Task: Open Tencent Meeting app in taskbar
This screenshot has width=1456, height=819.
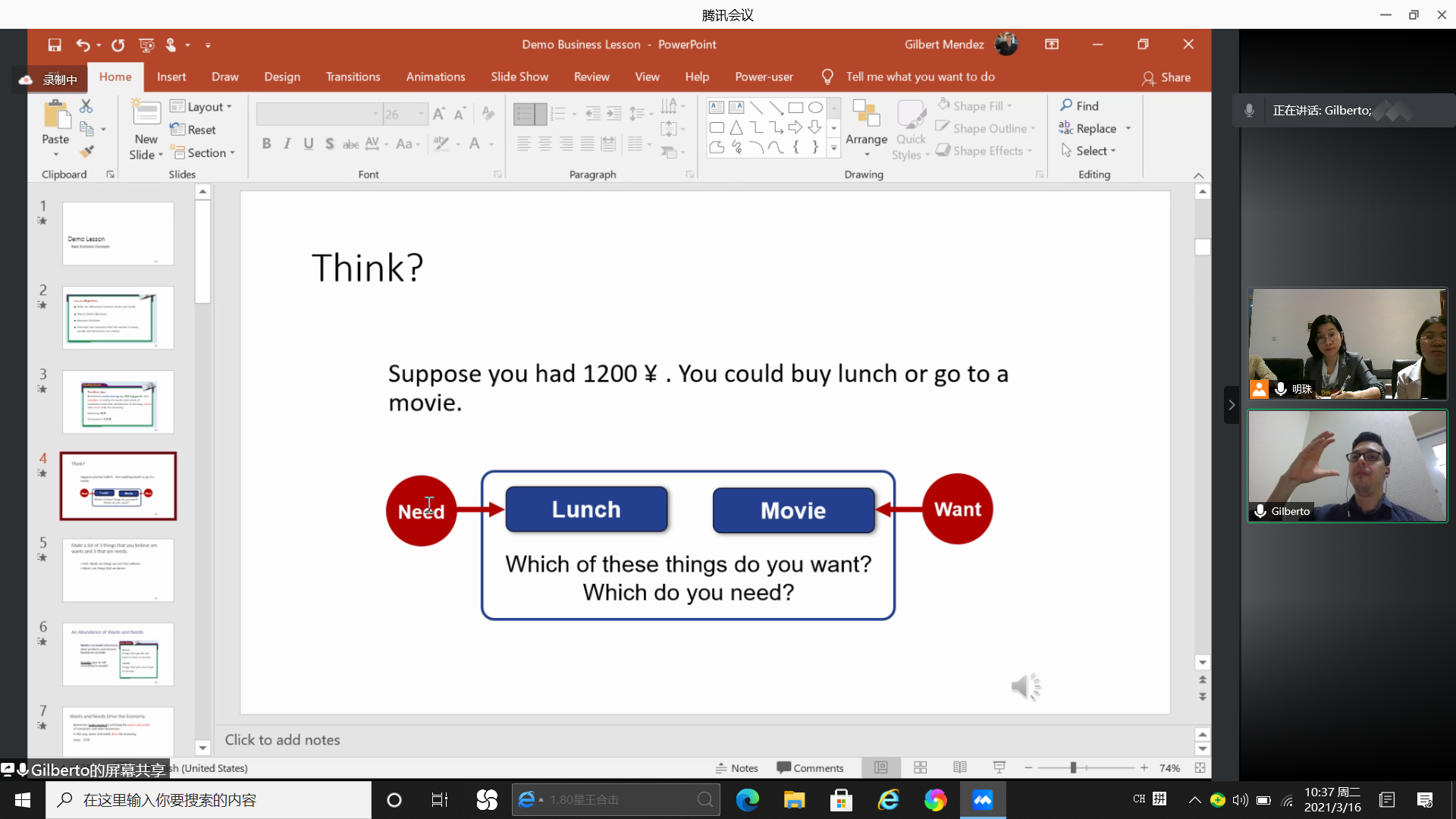Action: (x=982, y=800)
